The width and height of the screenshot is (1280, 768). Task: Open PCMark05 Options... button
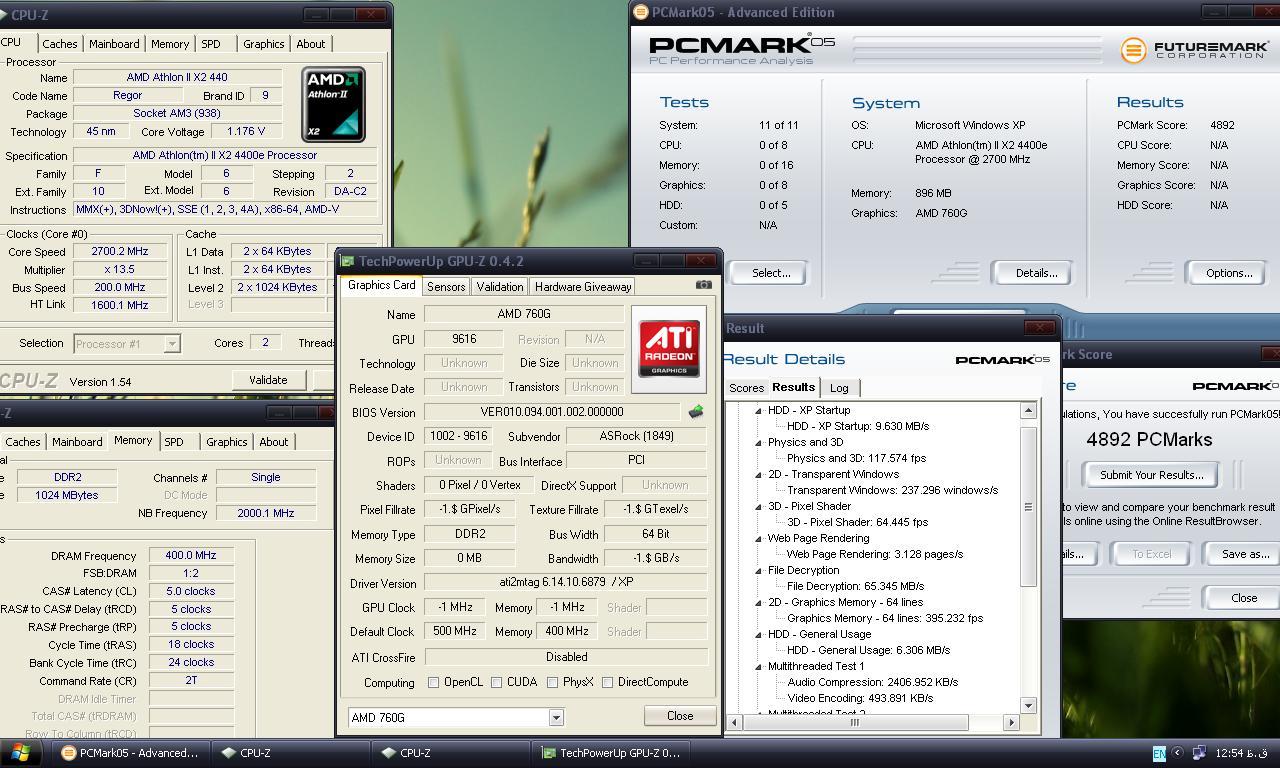tap(1229, 273)
